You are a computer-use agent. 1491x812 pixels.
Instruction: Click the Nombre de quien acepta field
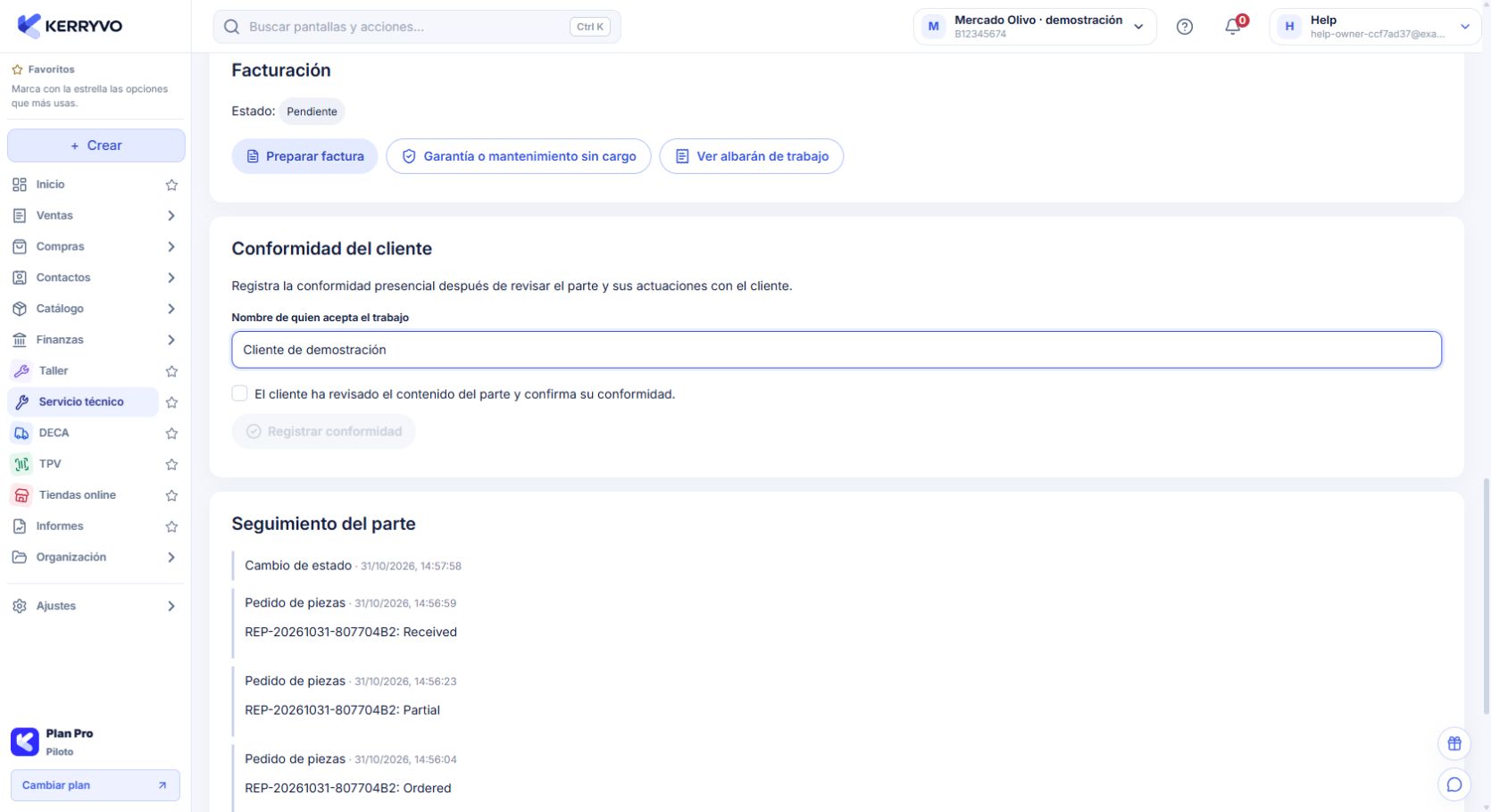point(837,350)
